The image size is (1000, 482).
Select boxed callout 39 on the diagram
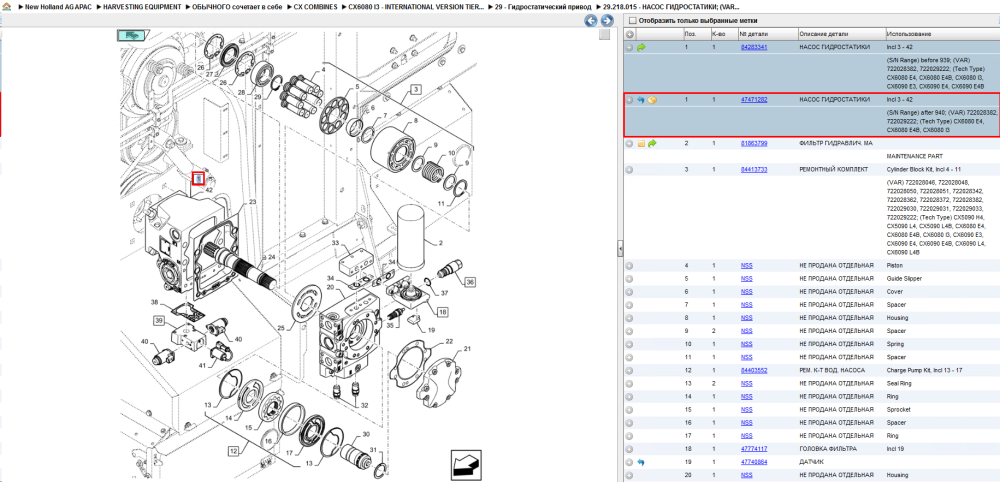point(158,321)
